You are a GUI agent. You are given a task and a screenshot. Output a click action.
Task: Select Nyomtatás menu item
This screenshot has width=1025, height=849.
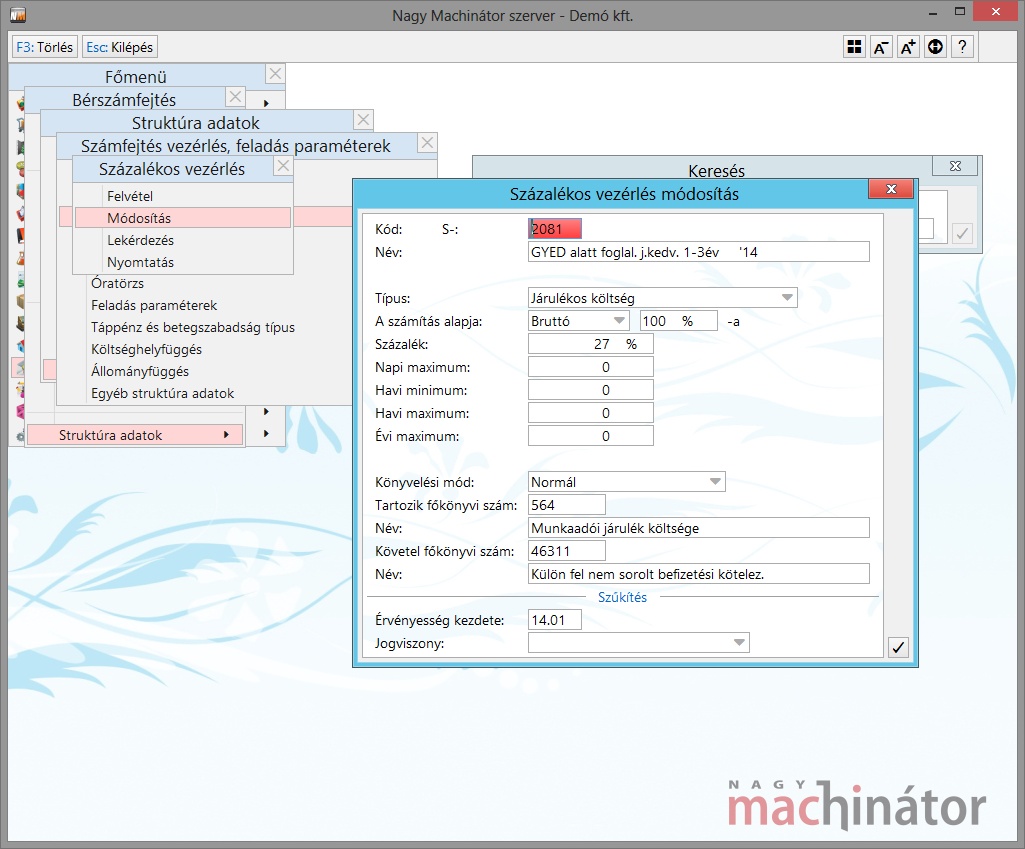click(183, 262)
